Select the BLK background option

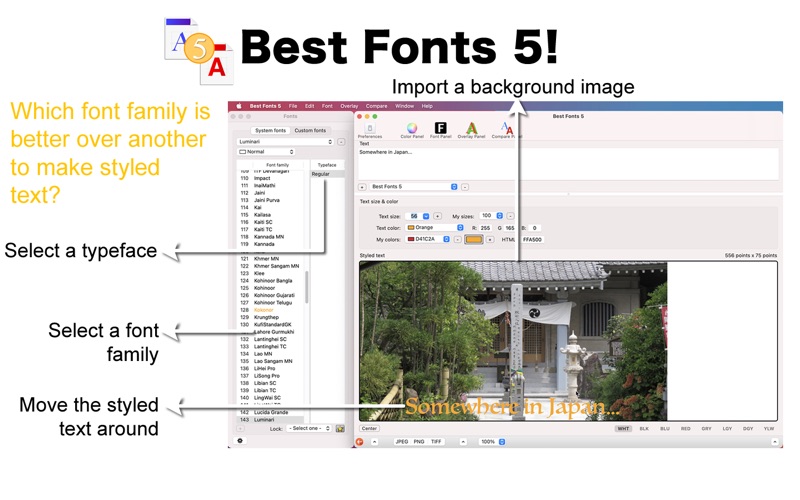pyautogui.click(x=644, y=428)
